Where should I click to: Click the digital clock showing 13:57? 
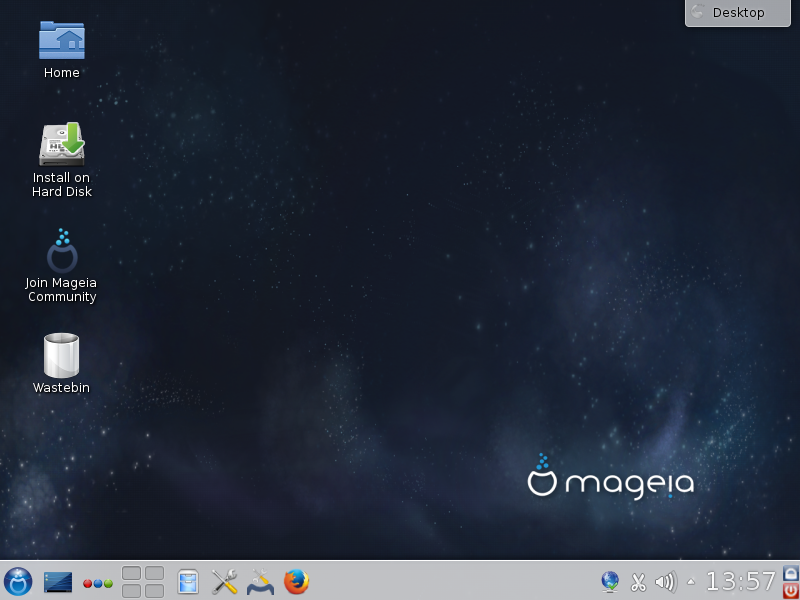tap(741, 581)
